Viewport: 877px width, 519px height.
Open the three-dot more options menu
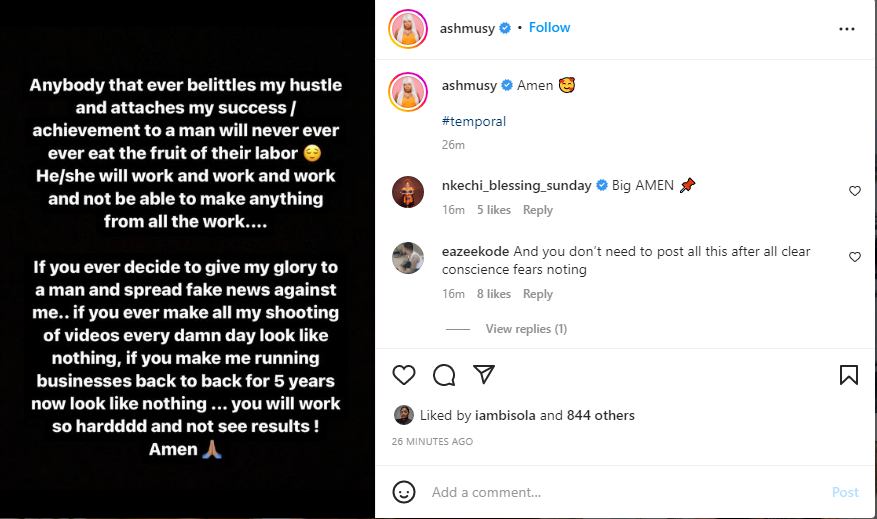[847, 29]
